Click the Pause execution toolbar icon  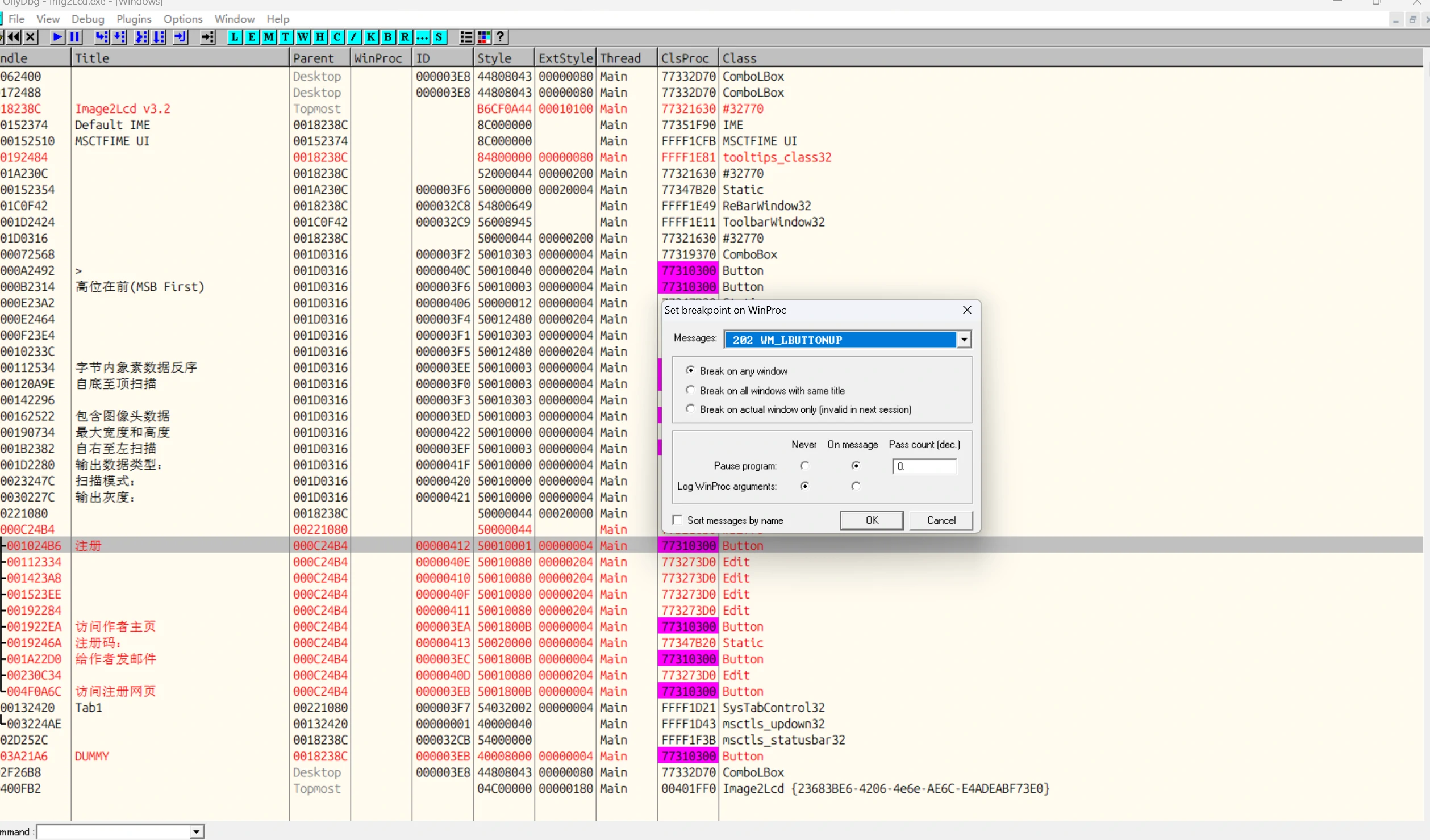(74, 37)
